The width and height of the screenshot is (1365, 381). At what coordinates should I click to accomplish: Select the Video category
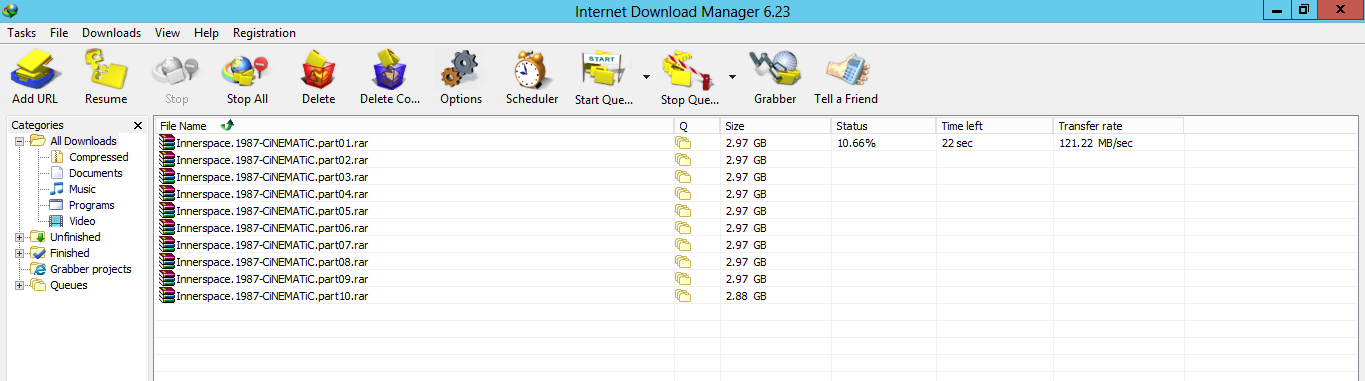click(82, 221)
